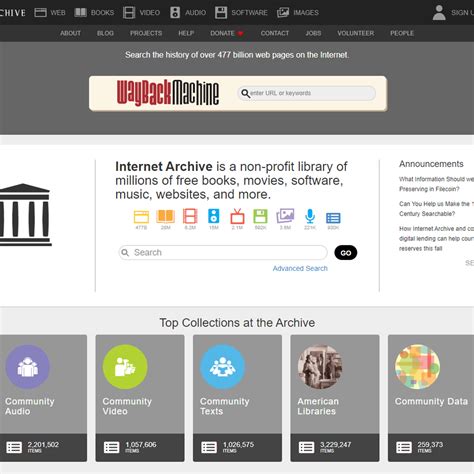
Task: Open the Help menu item
Action: 186,33
